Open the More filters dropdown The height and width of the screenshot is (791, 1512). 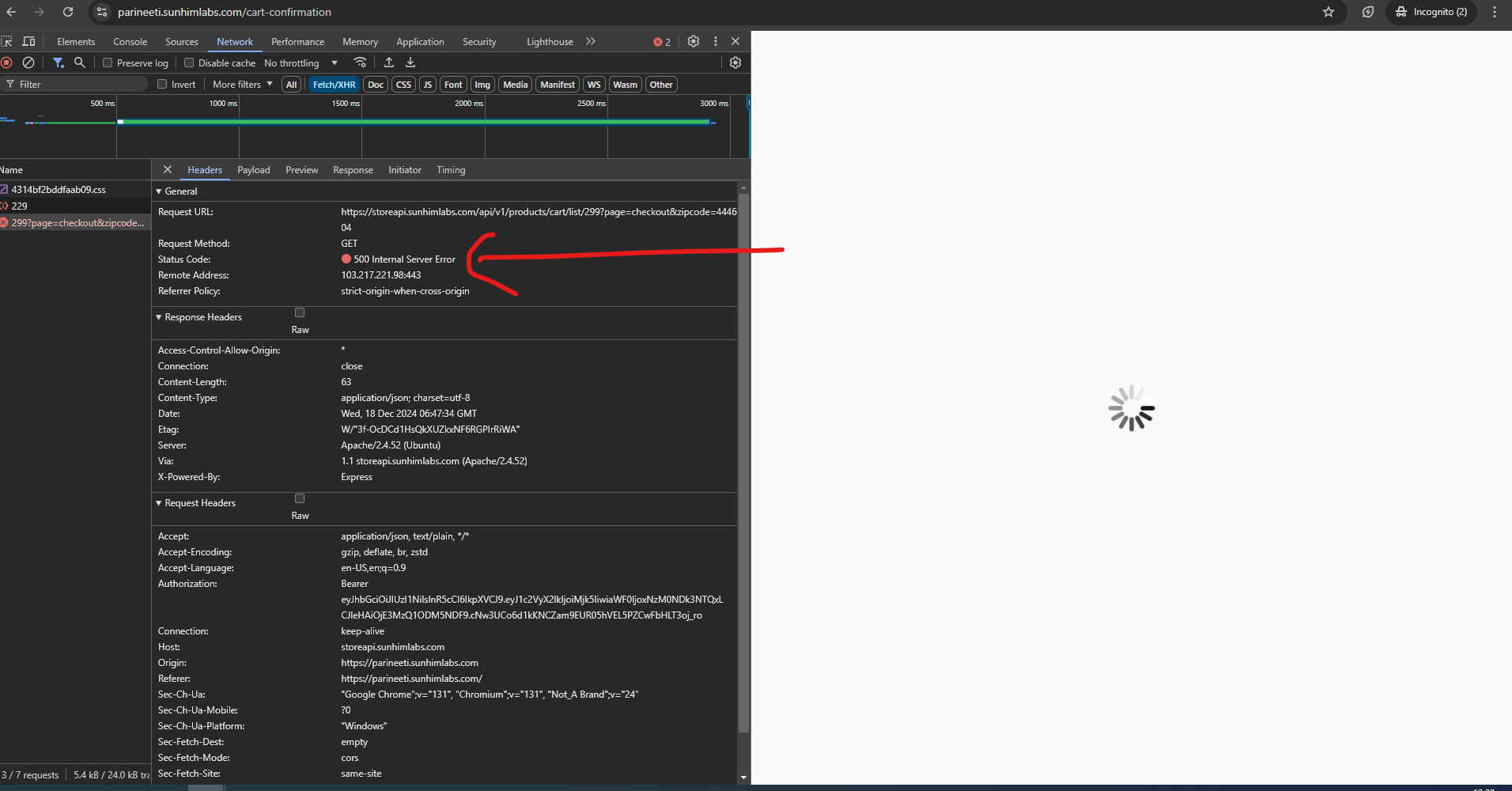click(242, 85)
